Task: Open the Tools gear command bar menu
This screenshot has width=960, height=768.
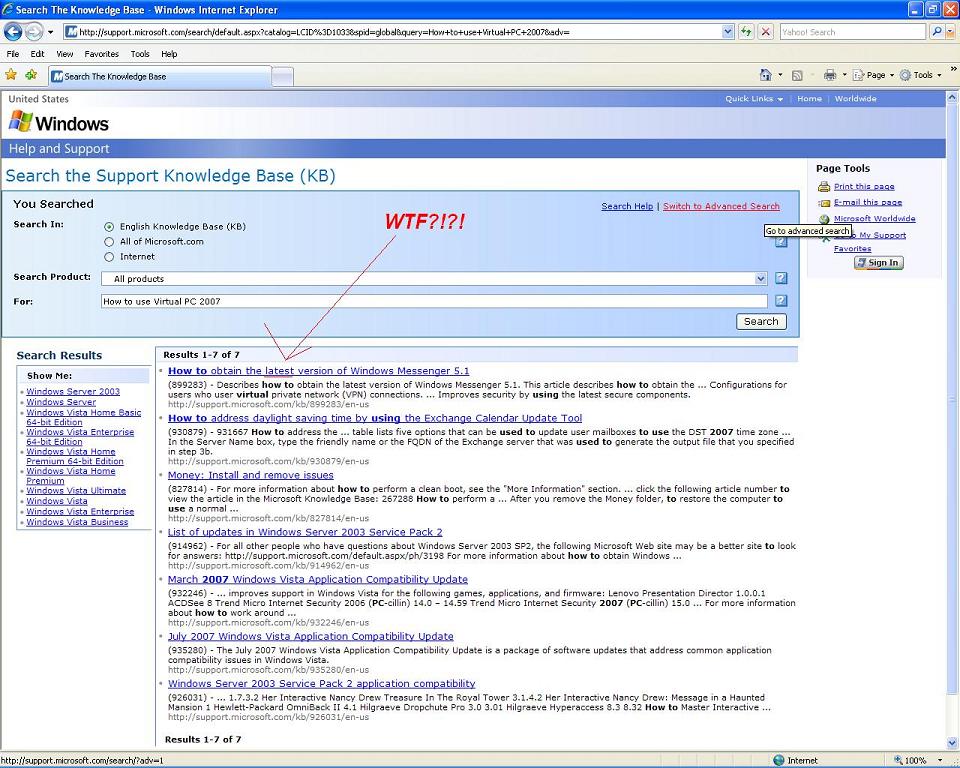Action: click(920, 75)
